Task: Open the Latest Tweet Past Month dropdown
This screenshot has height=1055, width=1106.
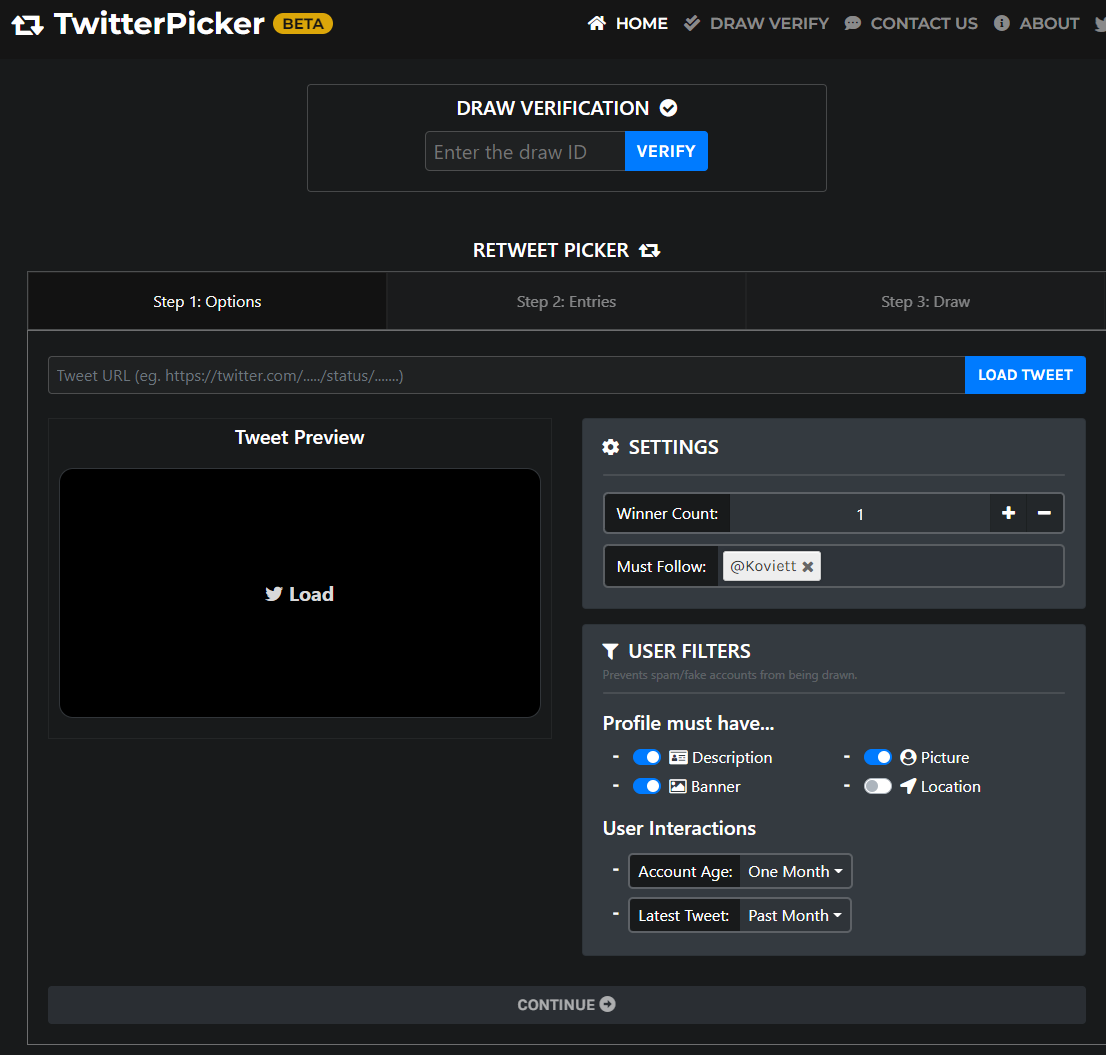Action: [795, 915]
